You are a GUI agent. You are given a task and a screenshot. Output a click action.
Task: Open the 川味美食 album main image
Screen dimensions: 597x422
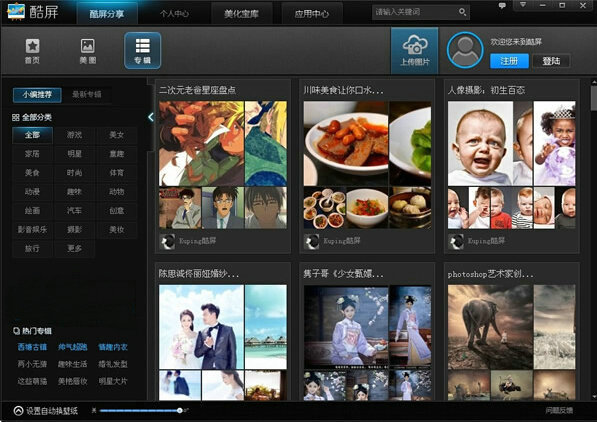click(x=346, y=143)
